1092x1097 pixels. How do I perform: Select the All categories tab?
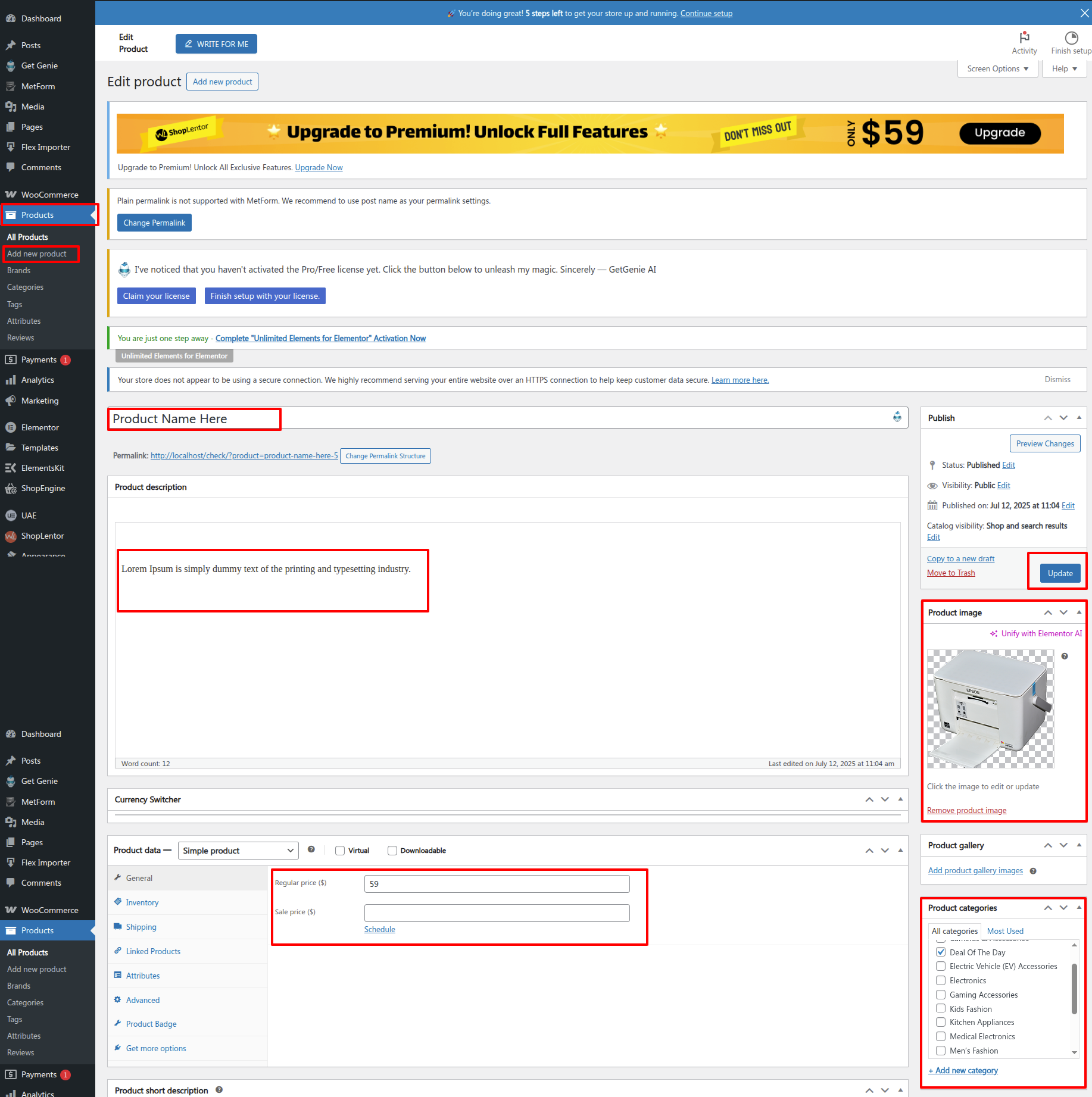point(954,931)
